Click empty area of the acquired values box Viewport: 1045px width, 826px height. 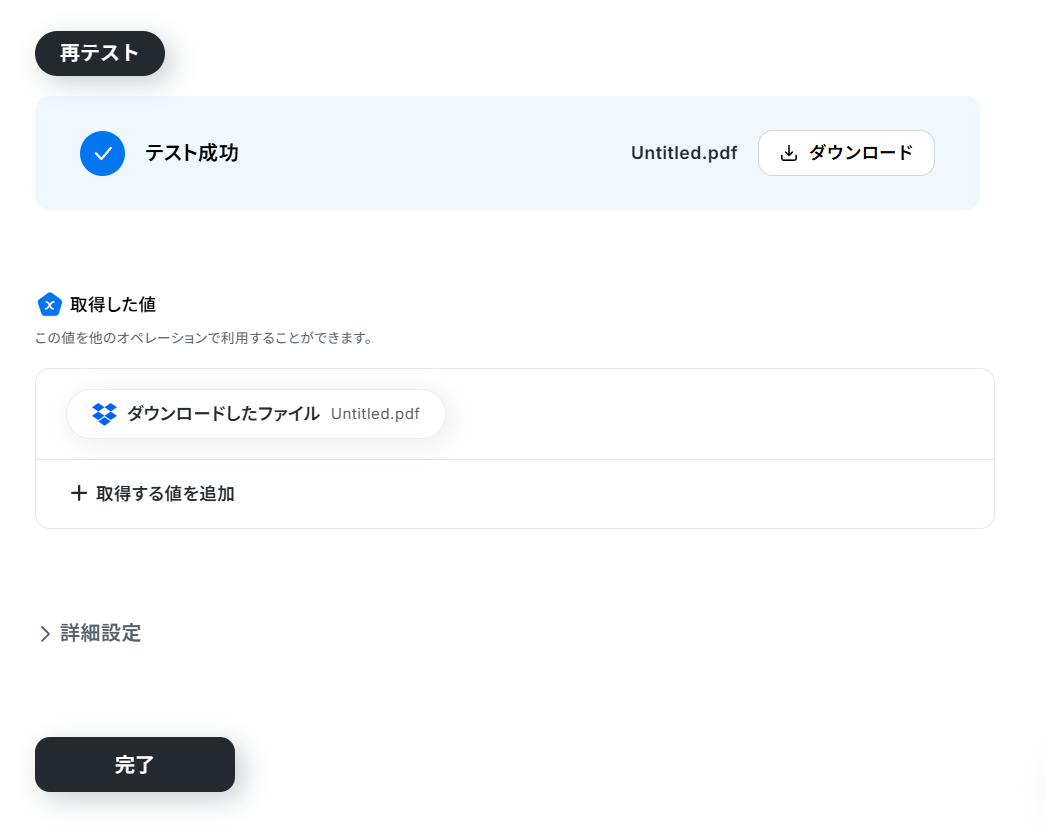coord(720,414)
